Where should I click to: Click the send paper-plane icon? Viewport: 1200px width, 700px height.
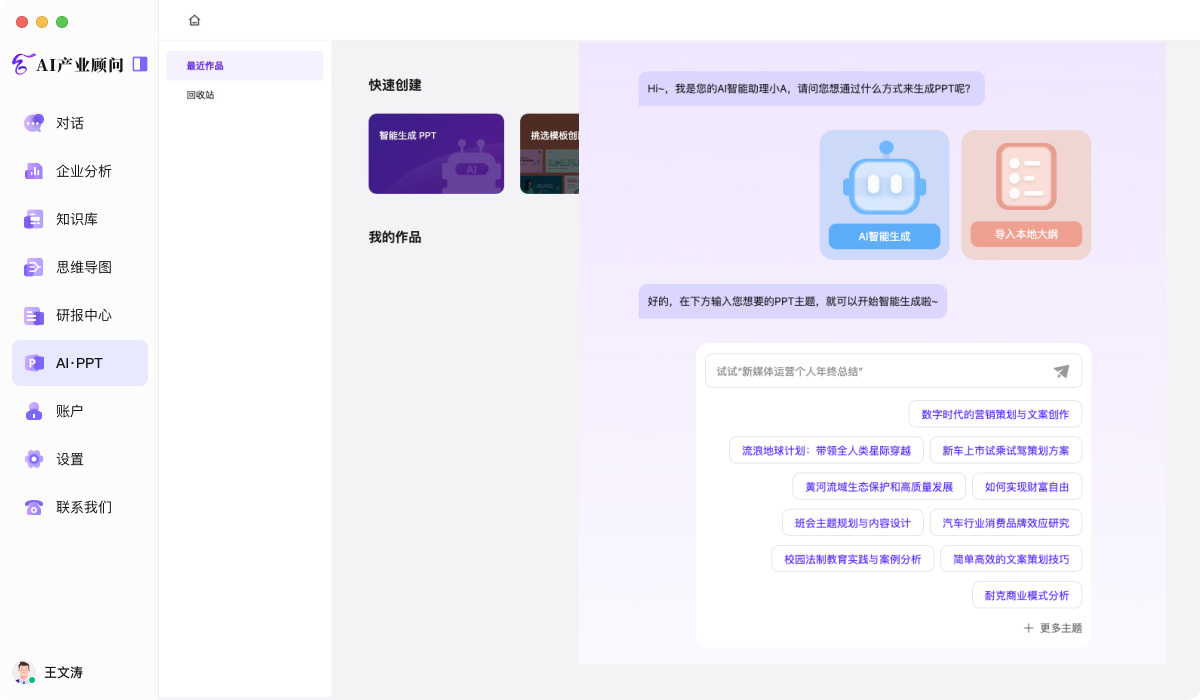(1061, 370)
